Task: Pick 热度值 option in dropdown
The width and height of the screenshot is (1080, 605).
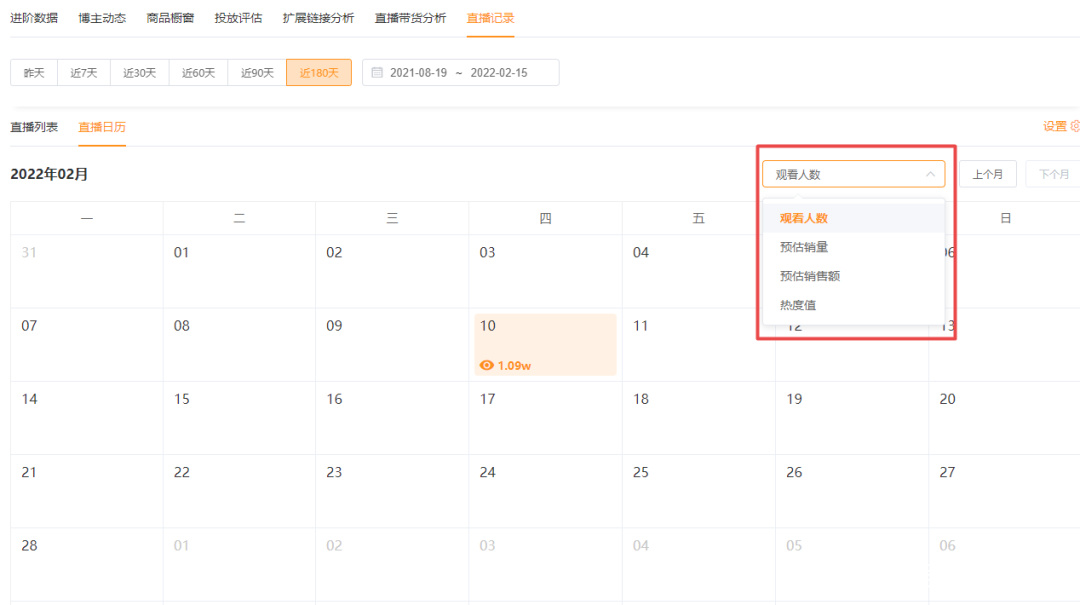Action: pos(798,305)
